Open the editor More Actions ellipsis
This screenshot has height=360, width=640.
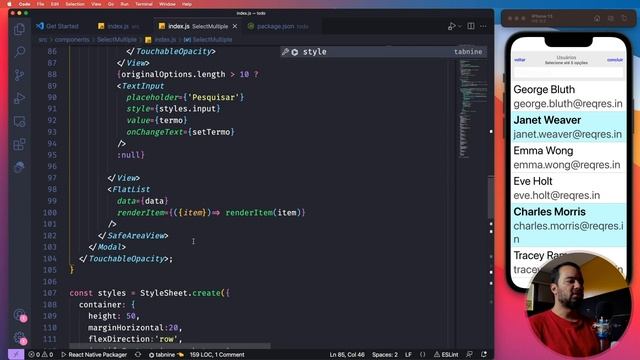point(483,26)
